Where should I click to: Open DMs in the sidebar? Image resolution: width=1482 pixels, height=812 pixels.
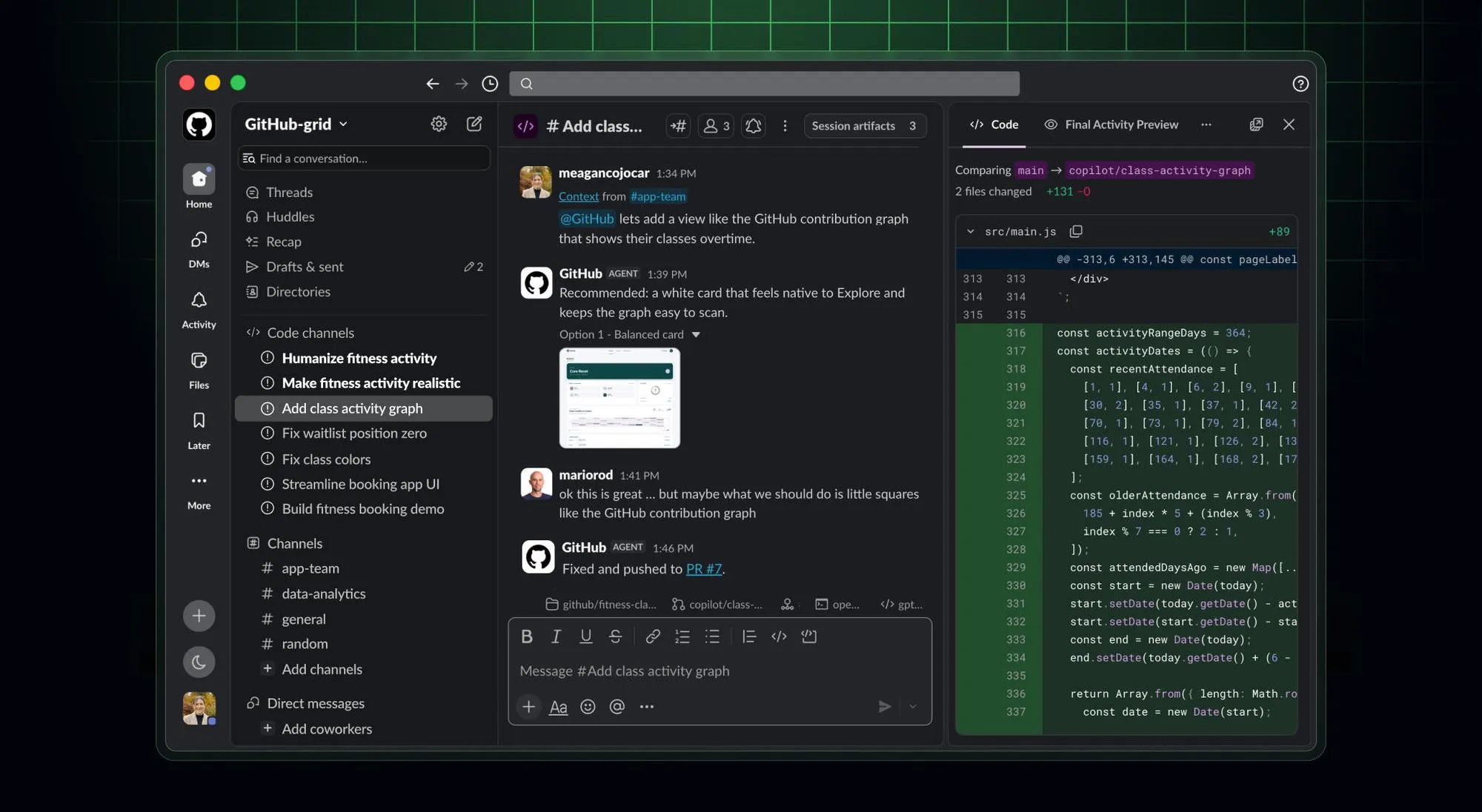pos(199,249)
